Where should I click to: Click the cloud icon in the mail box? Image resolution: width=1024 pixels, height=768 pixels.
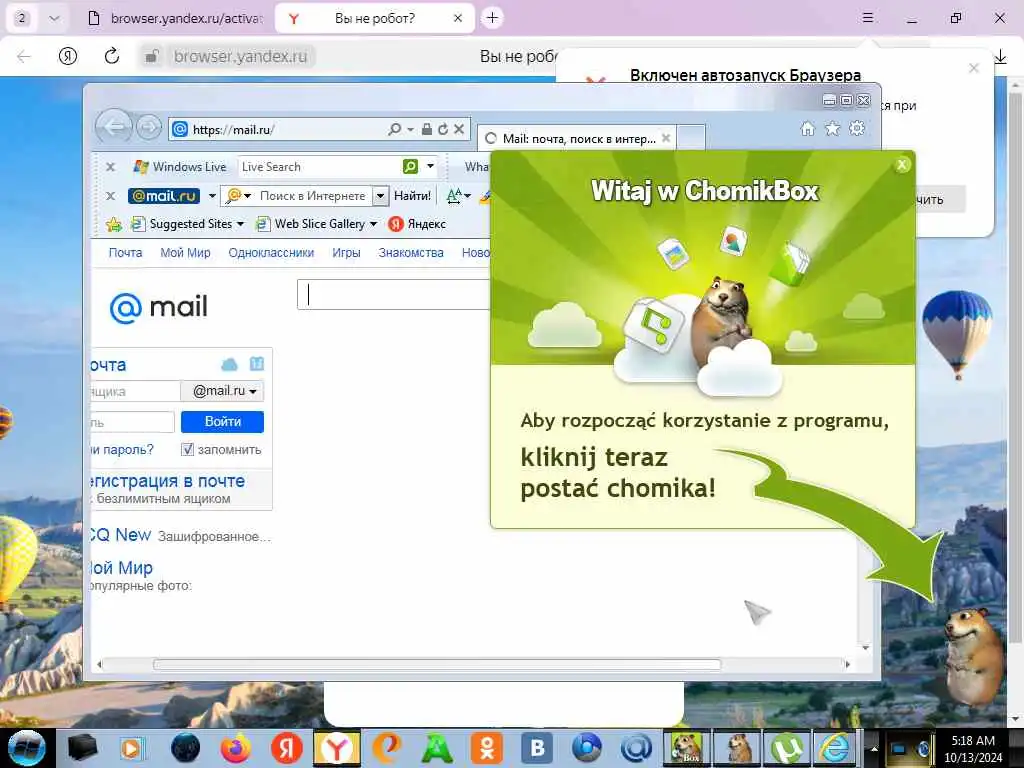(229, 364)
